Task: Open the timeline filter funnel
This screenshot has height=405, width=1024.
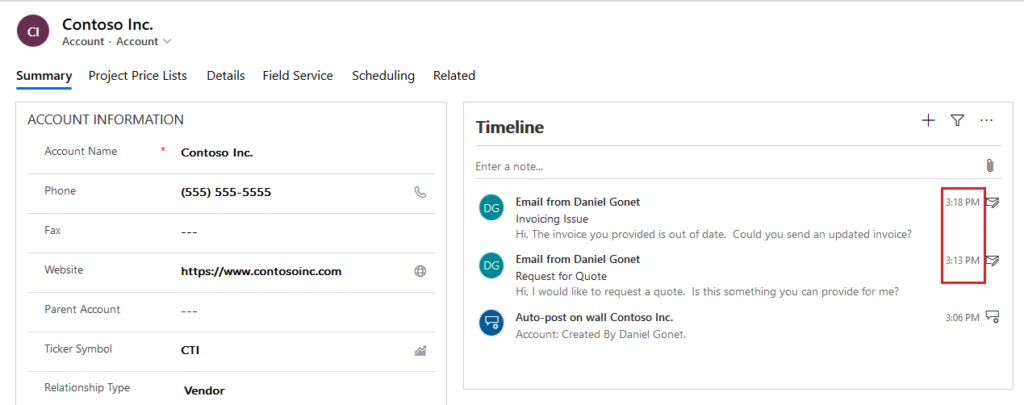Action: point(957,120)
